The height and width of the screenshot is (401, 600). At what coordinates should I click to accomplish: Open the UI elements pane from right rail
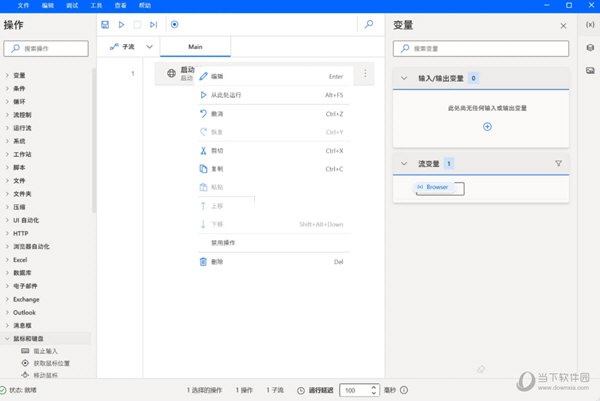point(590,47)
